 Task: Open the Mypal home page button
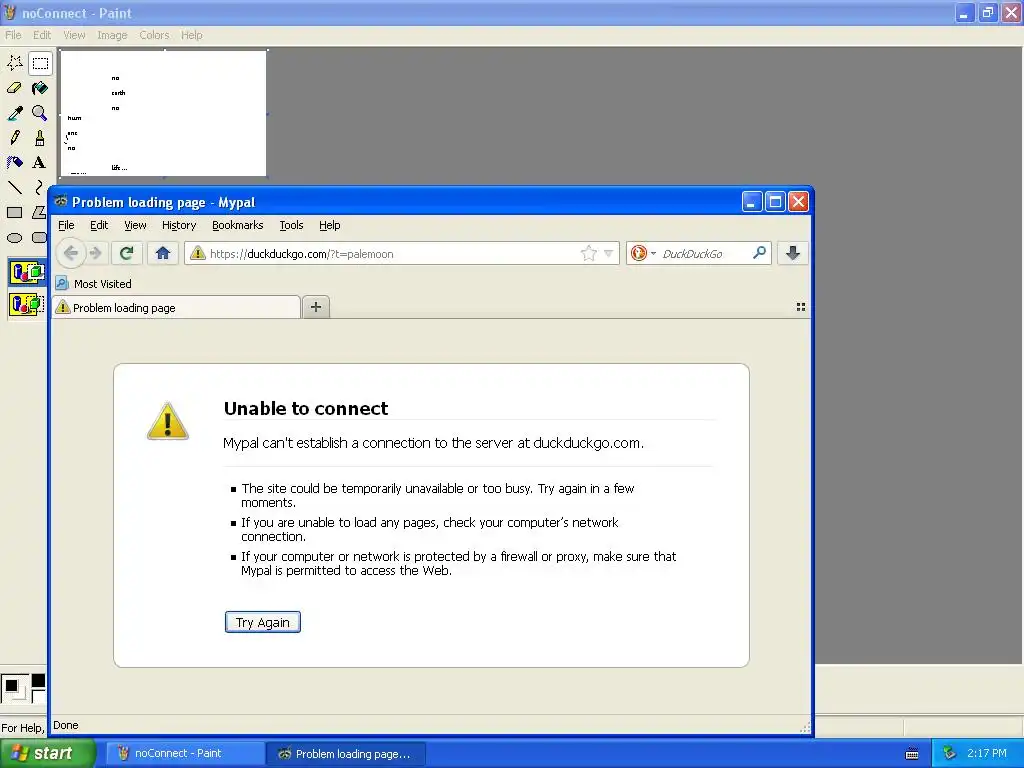(x=163, y=253)
